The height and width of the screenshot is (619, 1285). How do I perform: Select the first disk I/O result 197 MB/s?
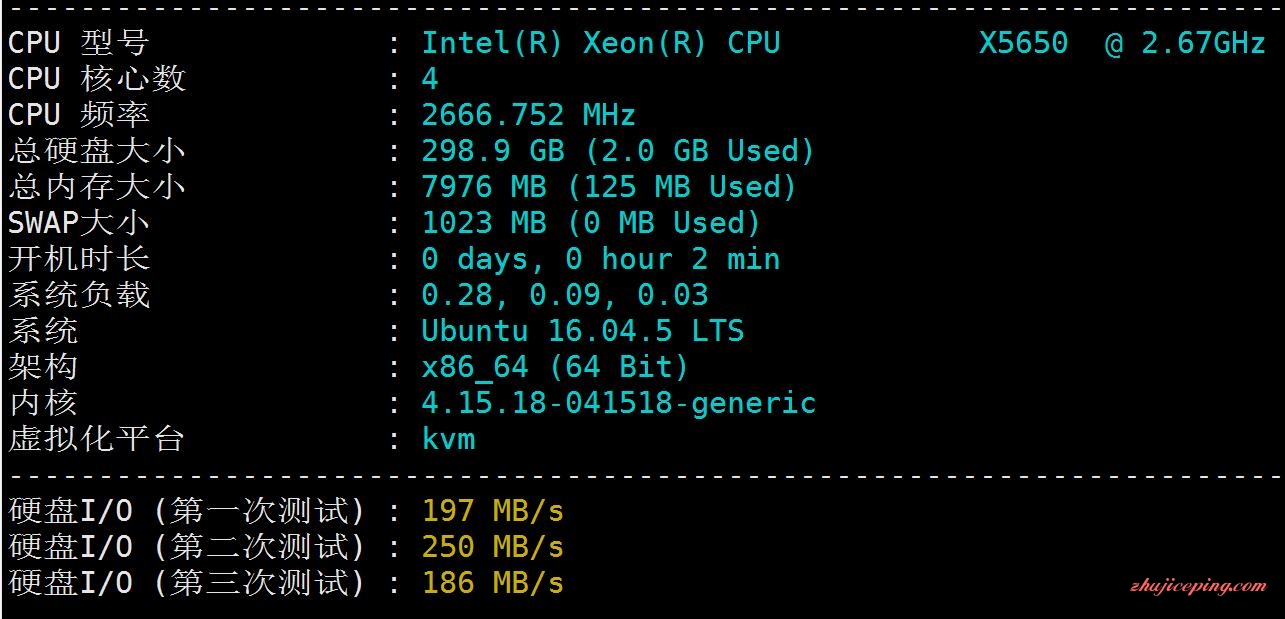coord(493,511)
